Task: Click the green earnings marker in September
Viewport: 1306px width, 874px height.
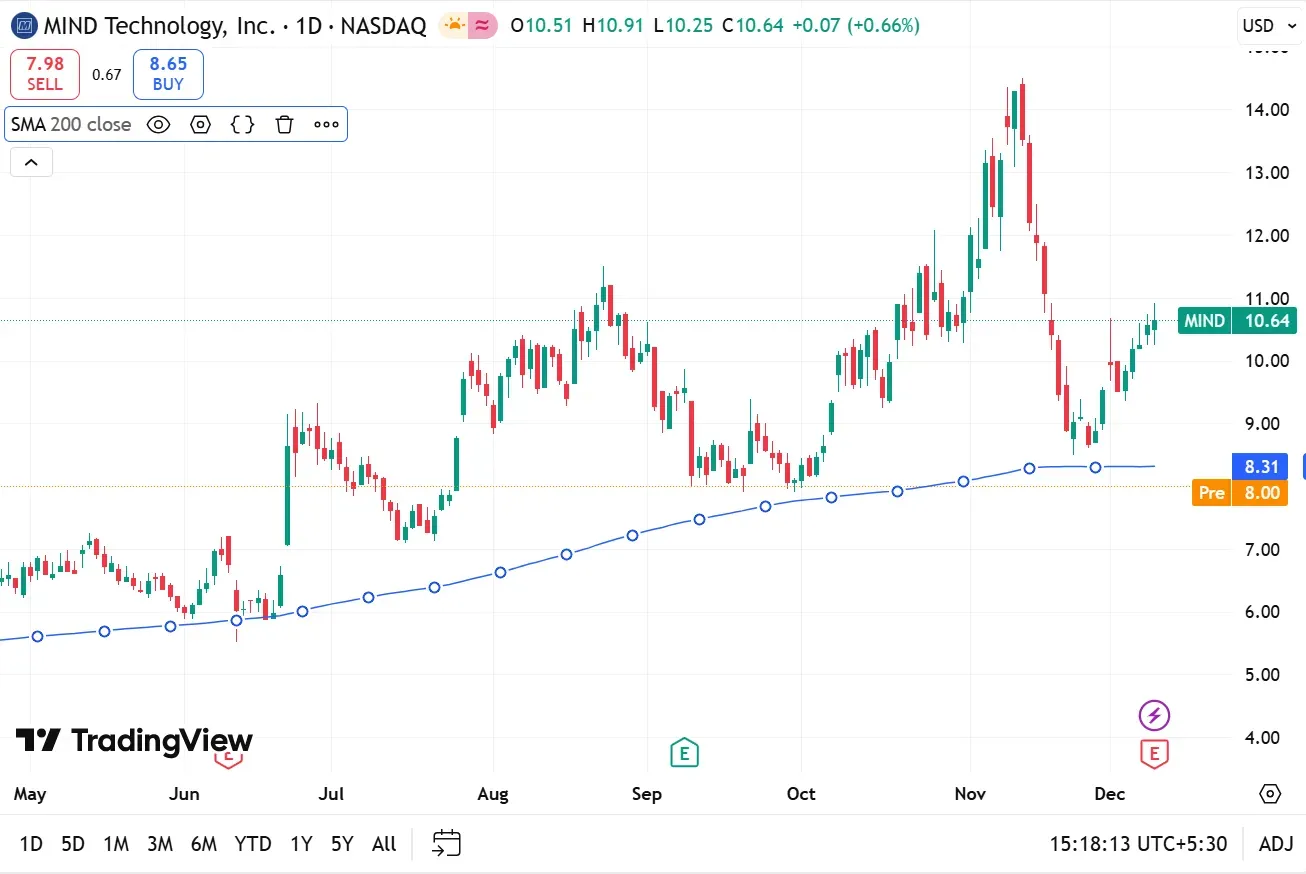Action: point(684,752)
